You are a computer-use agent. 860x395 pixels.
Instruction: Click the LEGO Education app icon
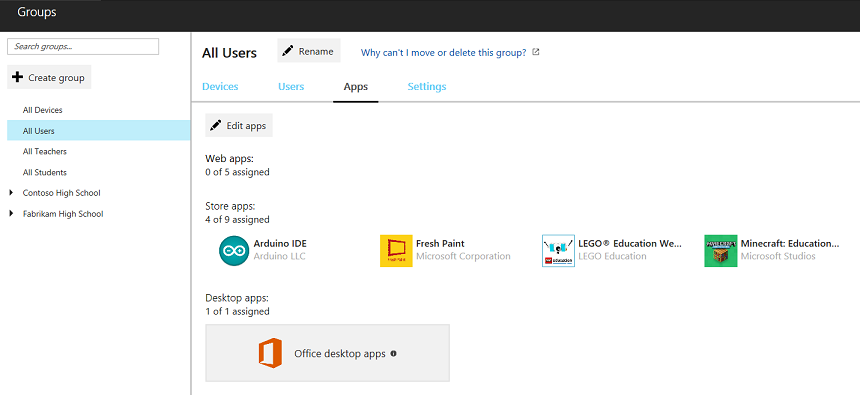point(558,251)
